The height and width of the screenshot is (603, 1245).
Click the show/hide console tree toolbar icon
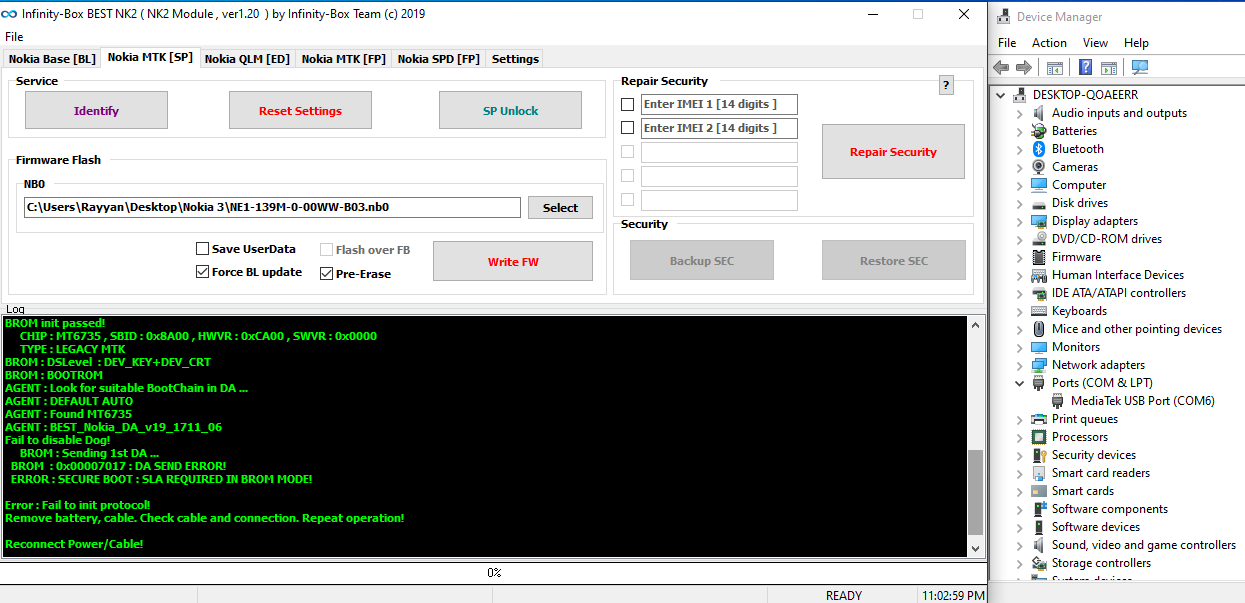(x=1054, y=67)
